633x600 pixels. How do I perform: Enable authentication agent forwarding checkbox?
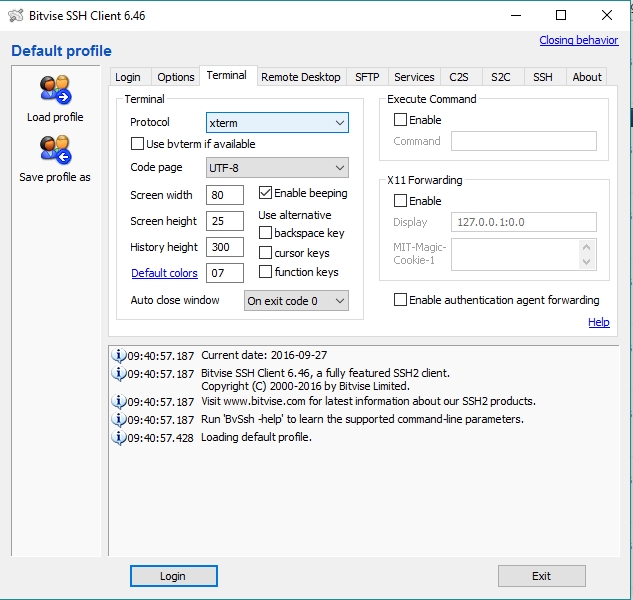pyautogui.click(x=400, y=300)
